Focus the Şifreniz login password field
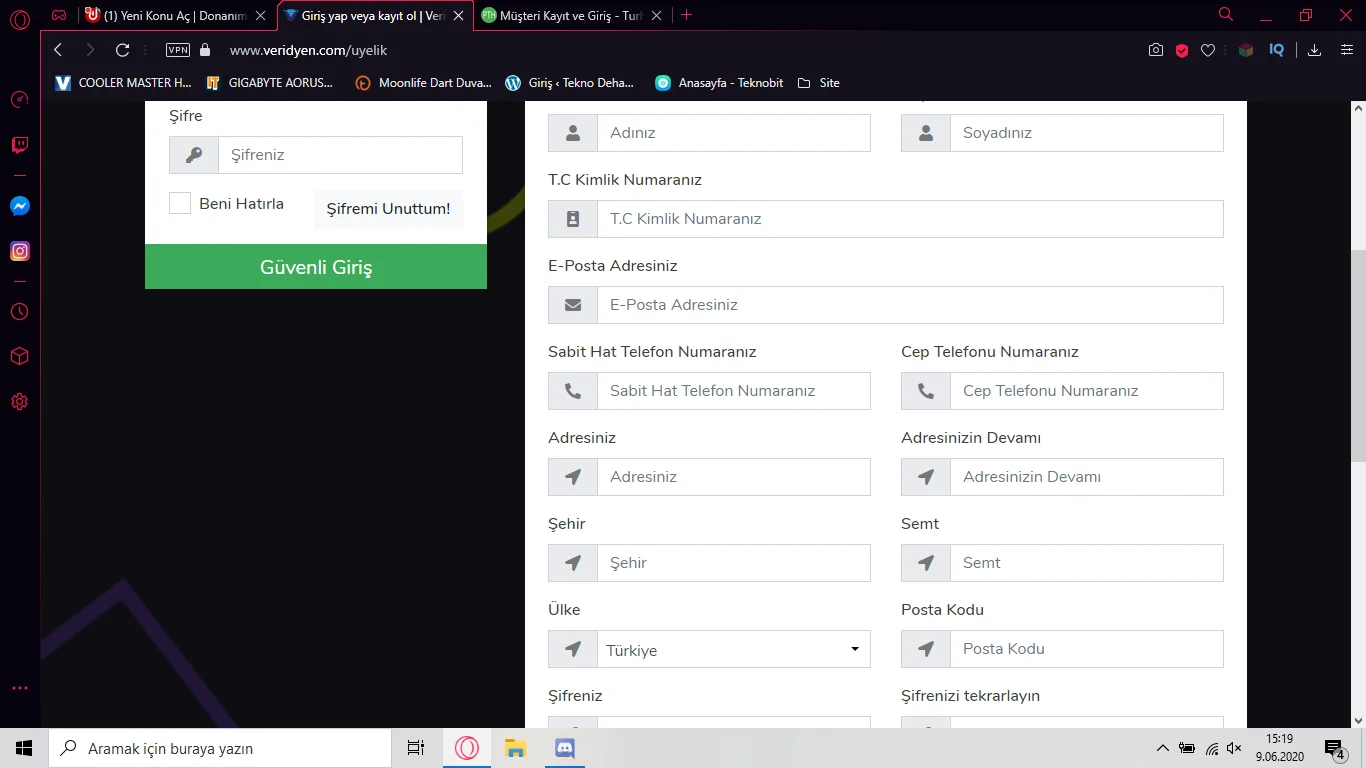This screenshot has height=768, width=1366. [340, 155]
